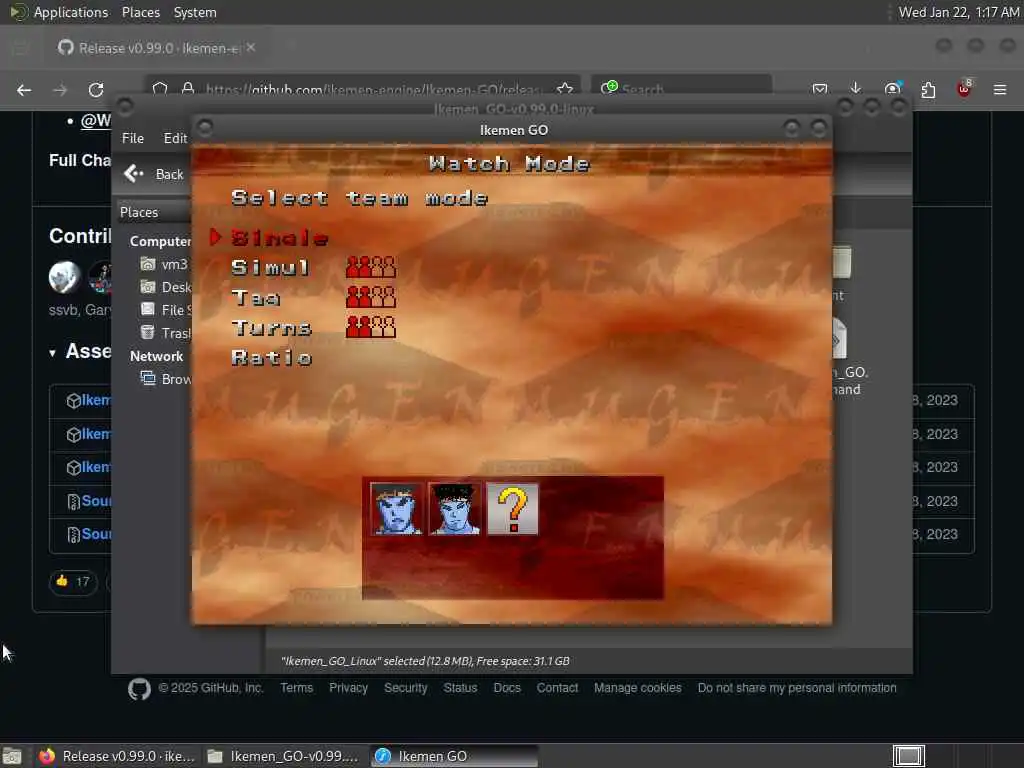Click the address bar site shield icon
Image resolution: width=1024 pixels, height=768 pixels.
[x=160, y=89]
